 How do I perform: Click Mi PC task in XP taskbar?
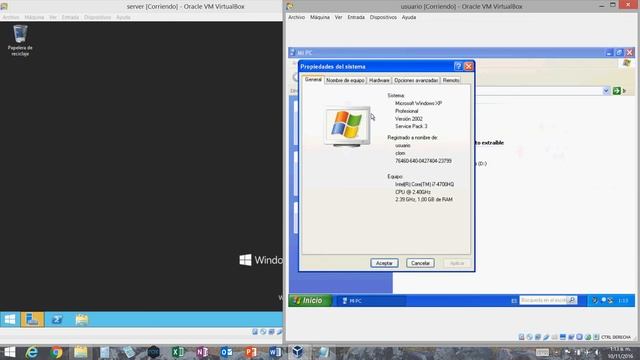tap(371, 301)
